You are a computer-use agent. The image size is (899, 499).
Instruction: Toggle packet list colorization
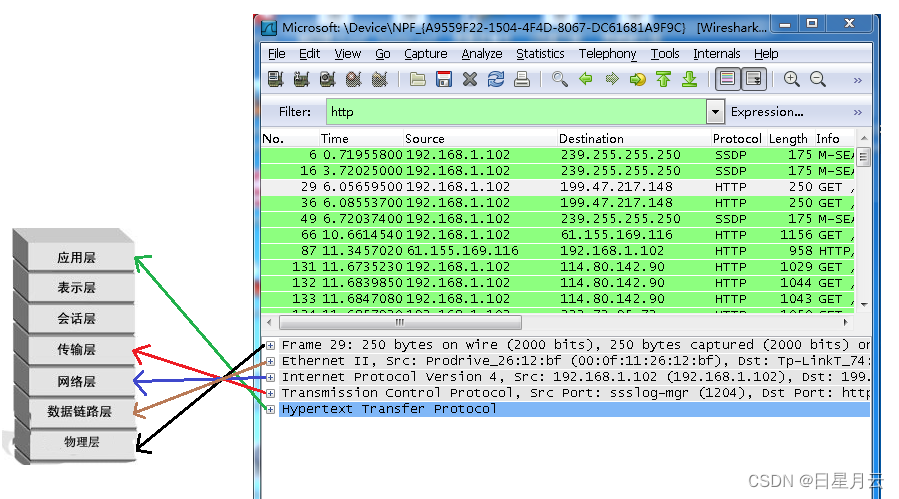[728, 79]
